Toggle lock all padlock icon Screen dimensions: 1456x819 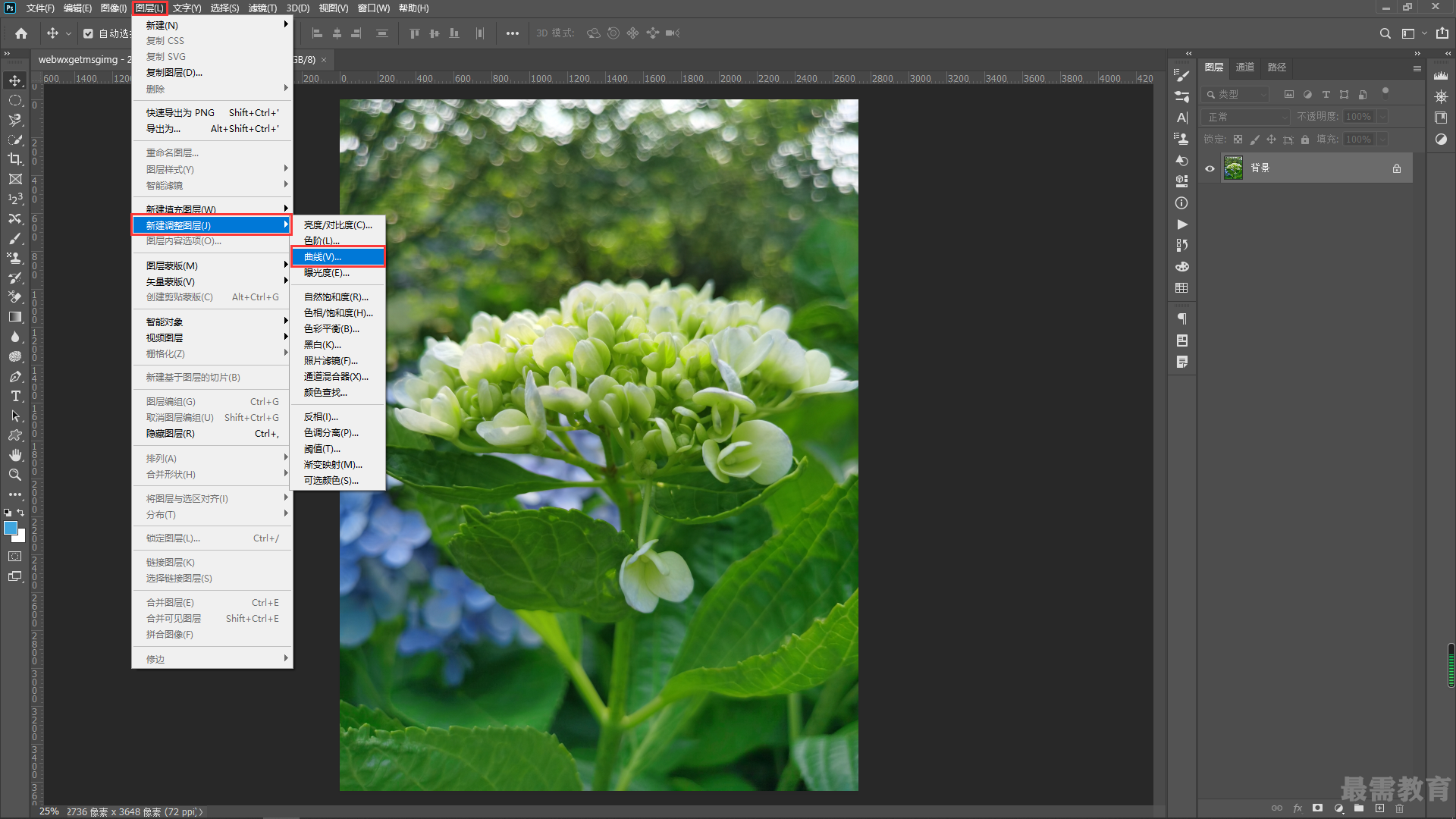[1304, 140]
